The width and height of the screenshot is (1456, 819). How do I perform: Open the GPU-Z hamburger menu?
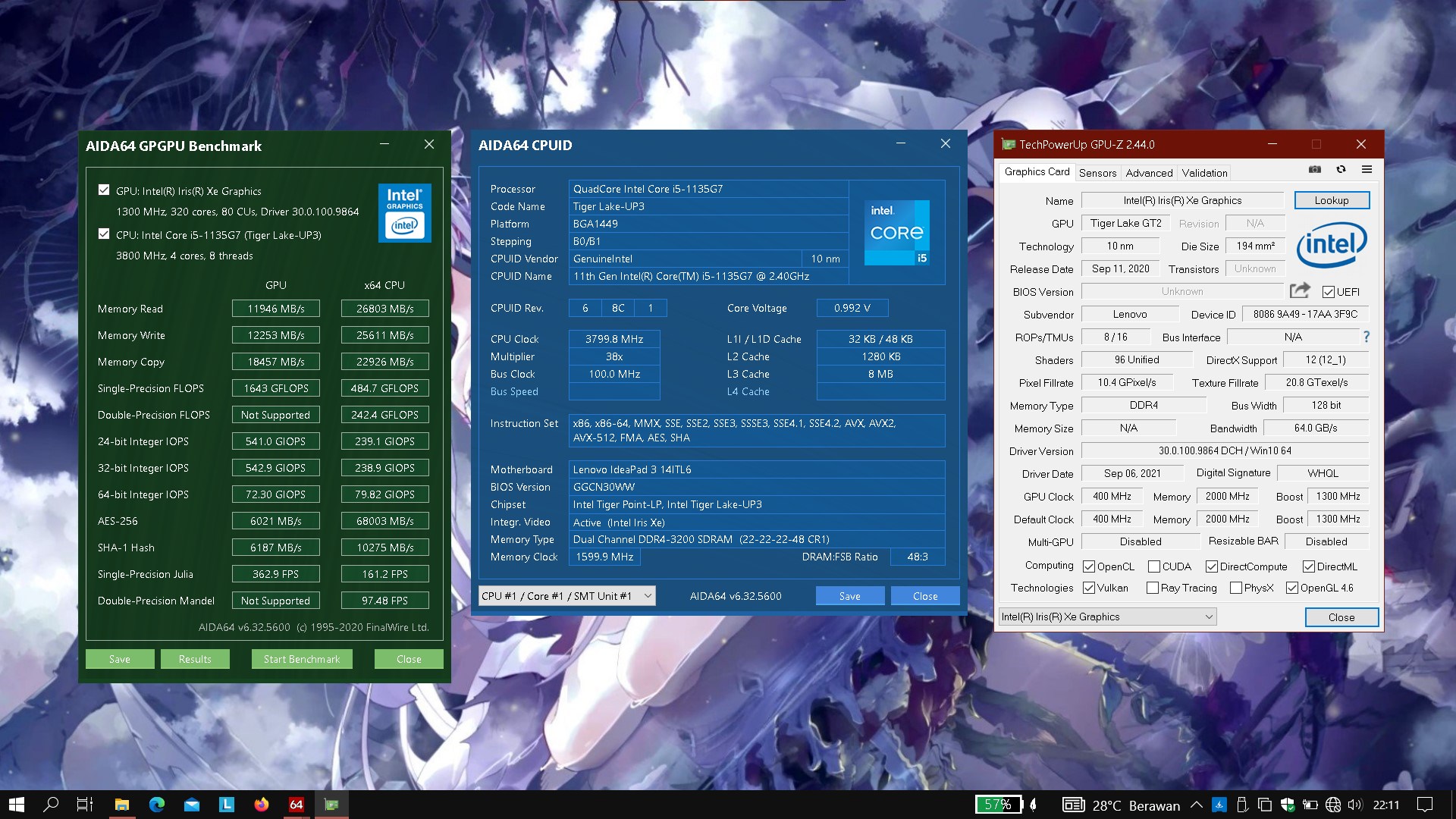(1367, 170)
